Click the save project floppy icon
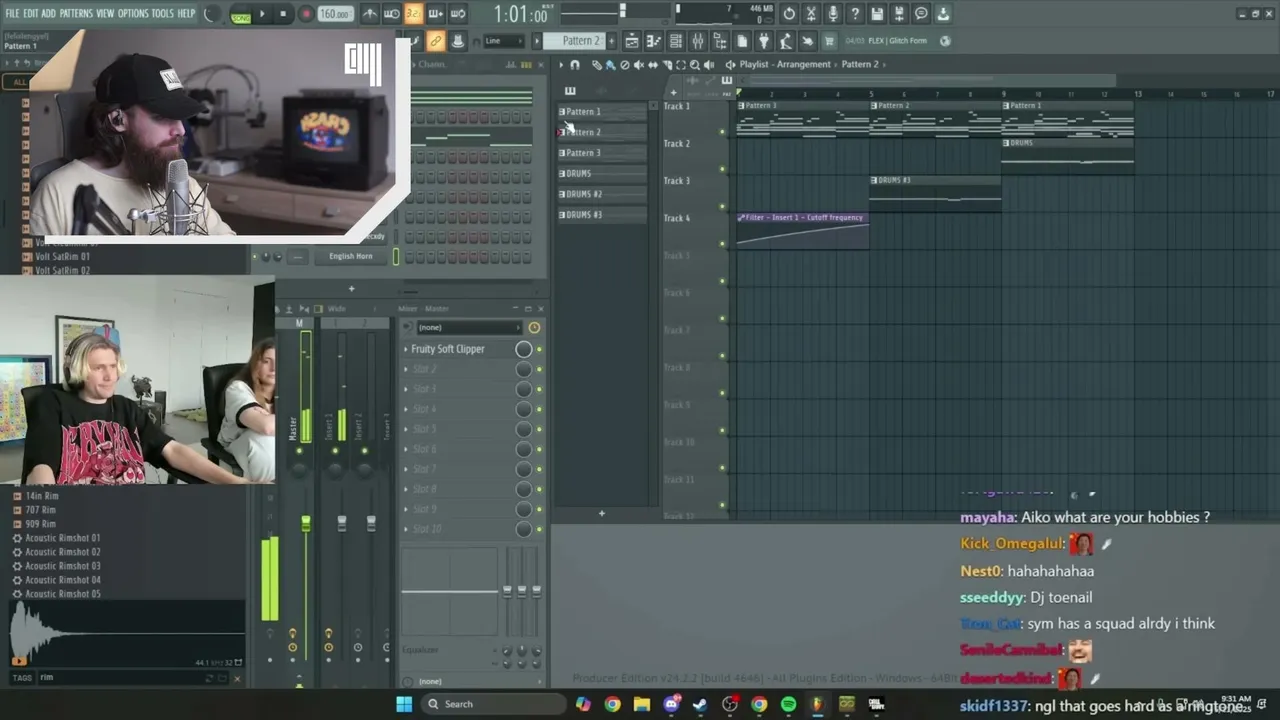Screen dimensions: 1280x720 [x=877, y=14]
